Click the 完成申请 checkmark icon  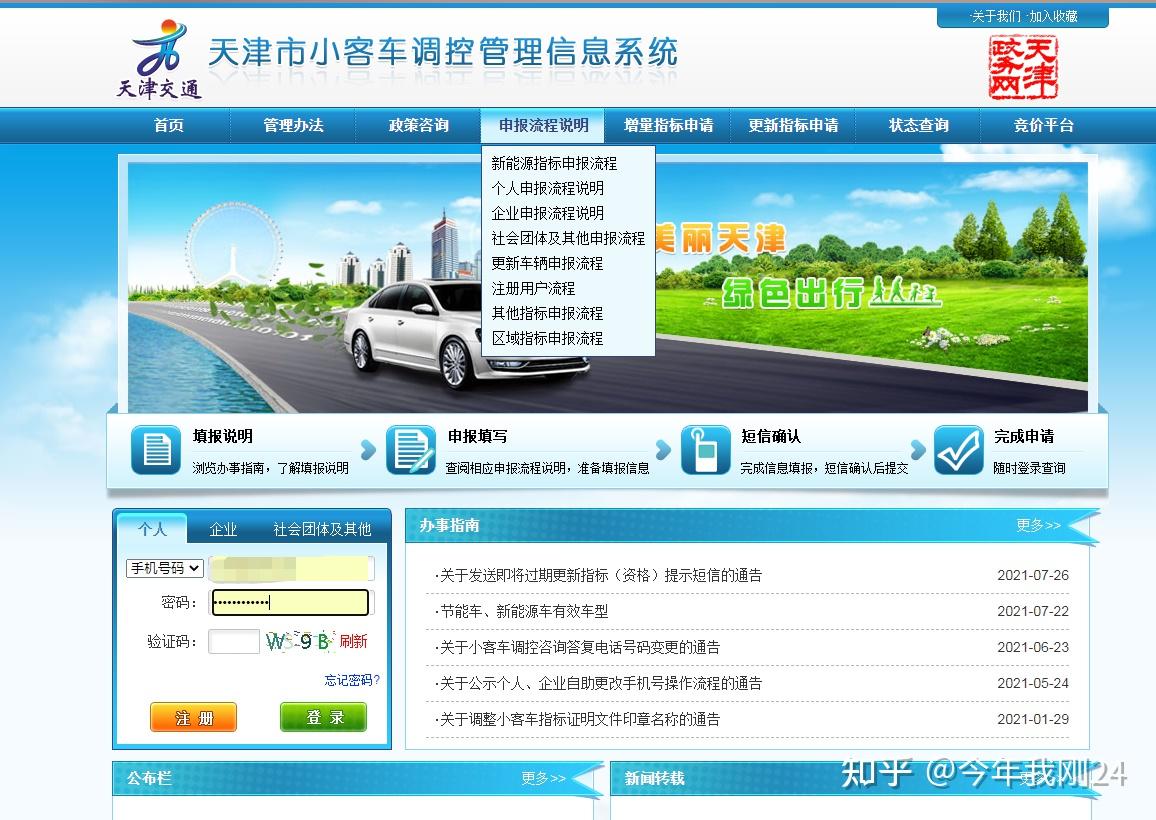tap(959, 450)
